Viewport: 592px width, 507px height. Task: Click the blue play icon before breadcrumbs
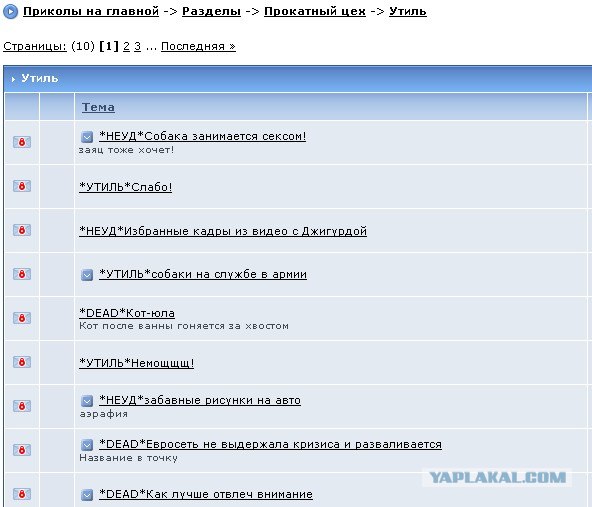tap(10, 12)
